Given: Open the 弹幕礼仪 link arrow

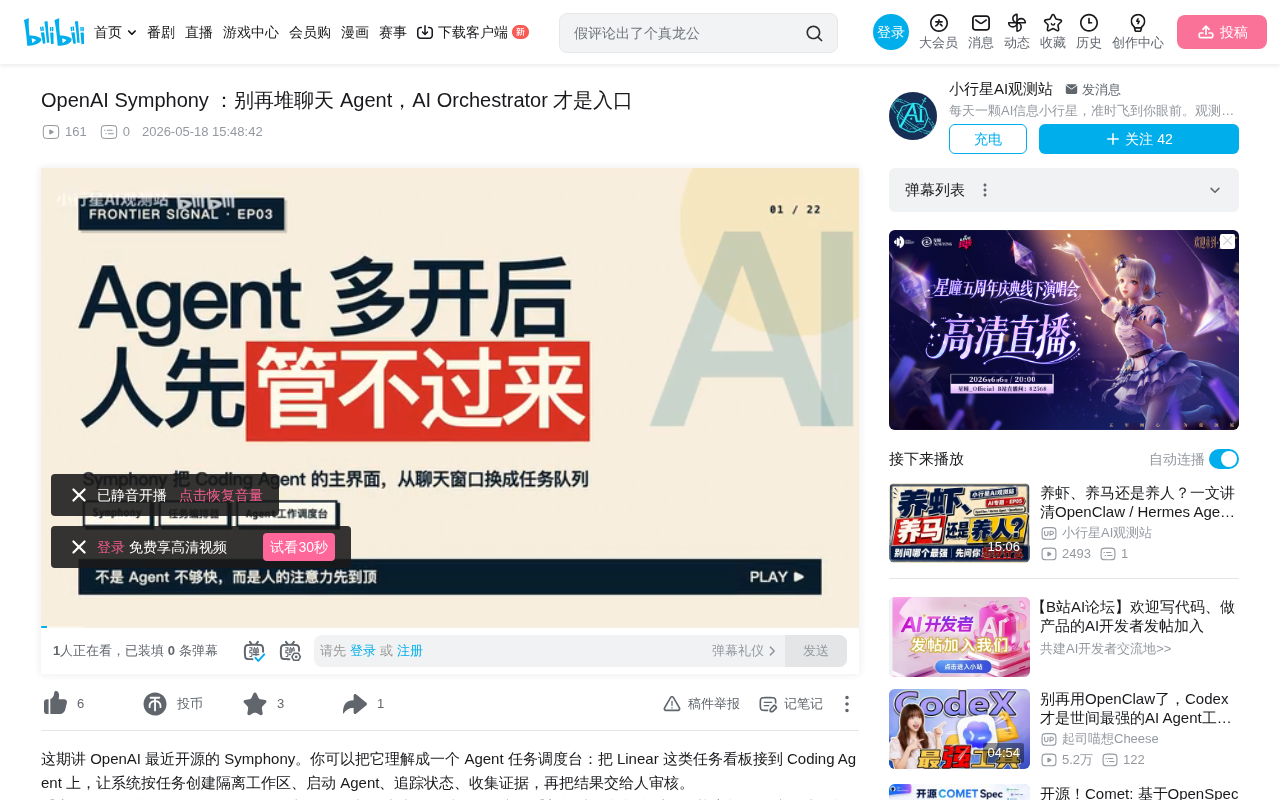Looking at the screenshot, I should [x=772, y=651].
